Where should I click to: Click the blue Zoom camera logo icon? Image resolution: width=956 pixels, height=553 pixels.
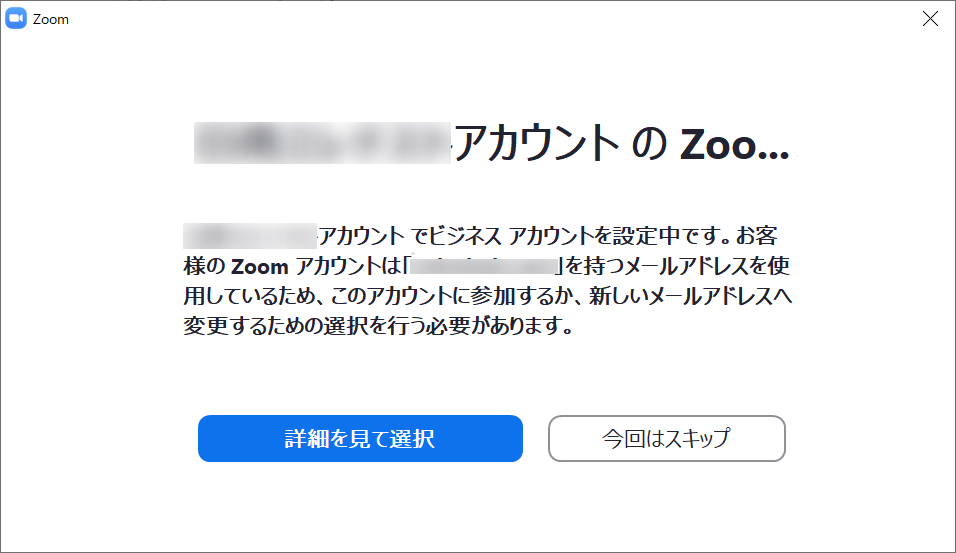(x=16, y=19)
